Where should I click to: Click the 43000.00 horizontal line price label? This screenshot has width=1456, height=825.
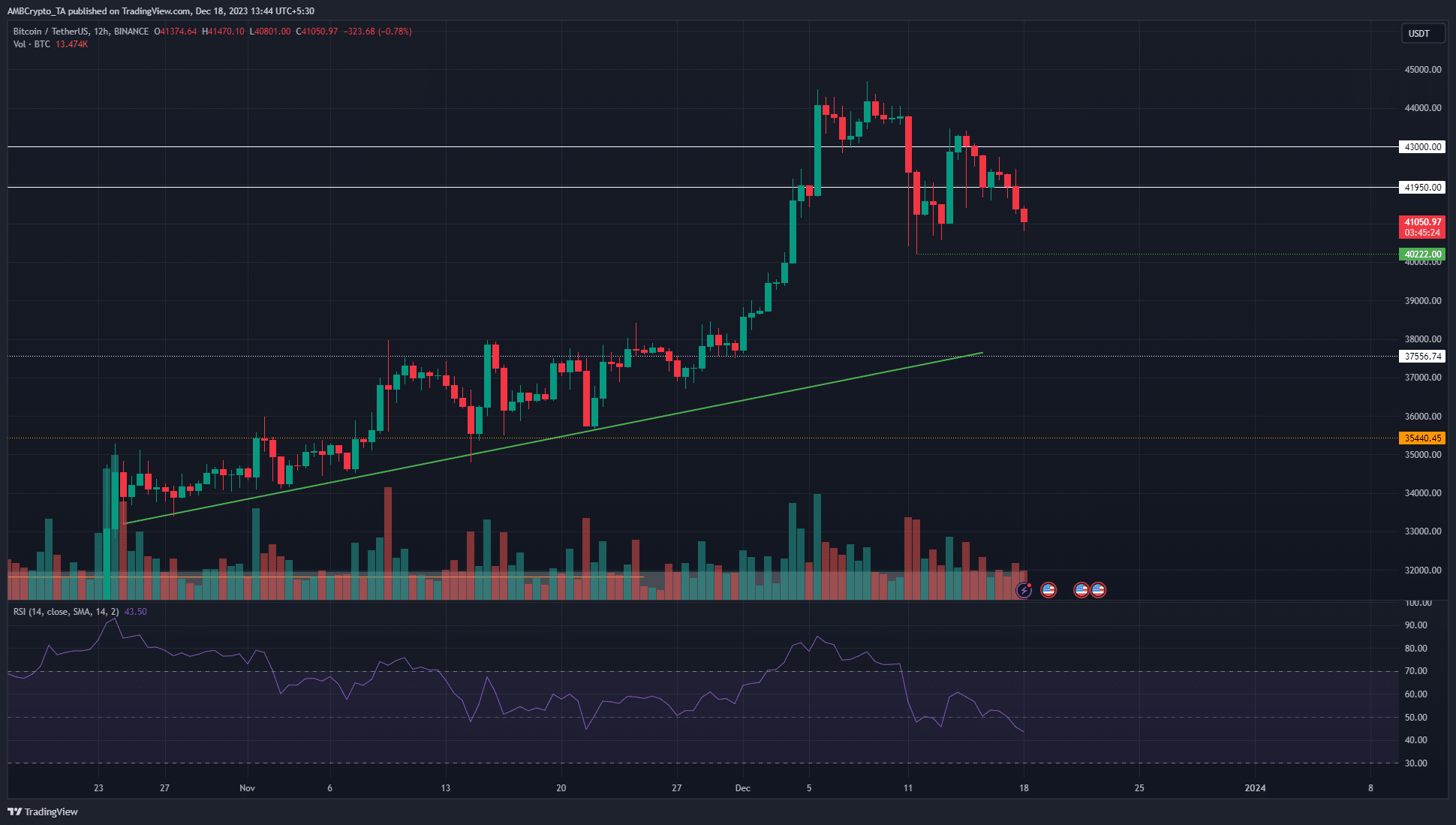pos(1423,147)
